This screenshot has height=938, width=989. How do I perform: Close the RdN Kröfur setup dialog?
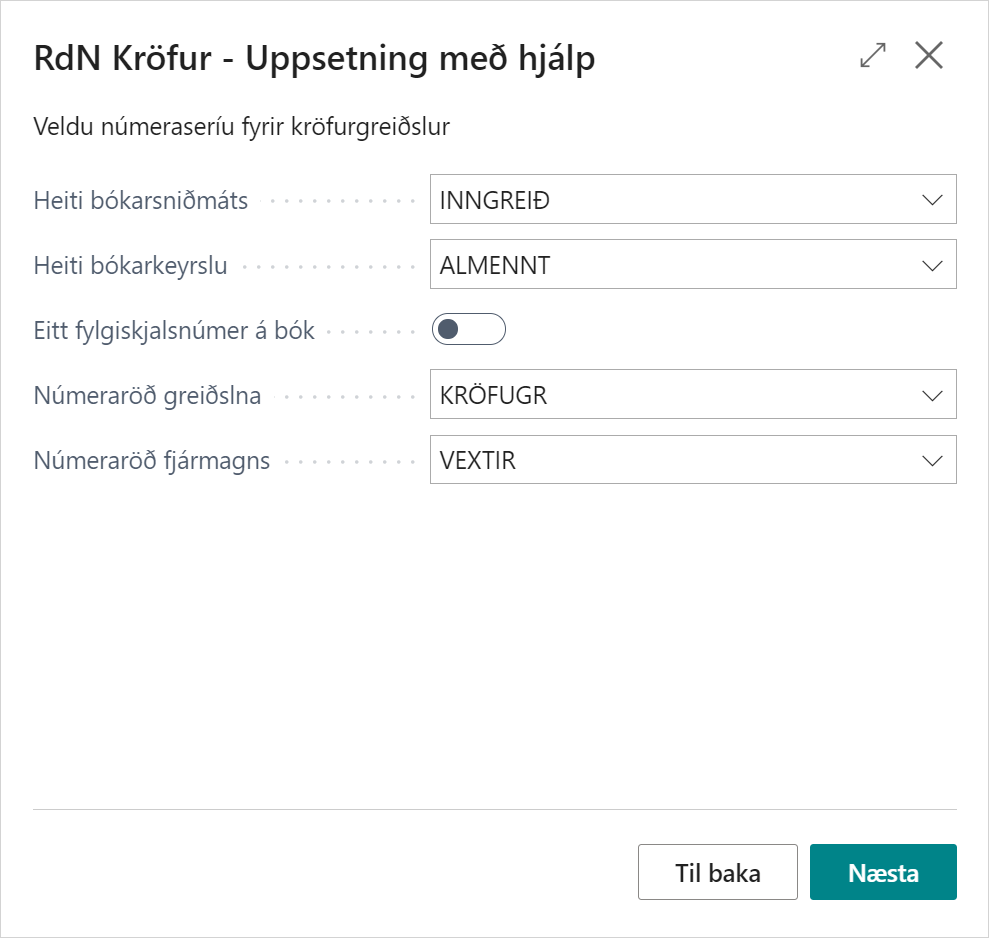coord(929,57)
